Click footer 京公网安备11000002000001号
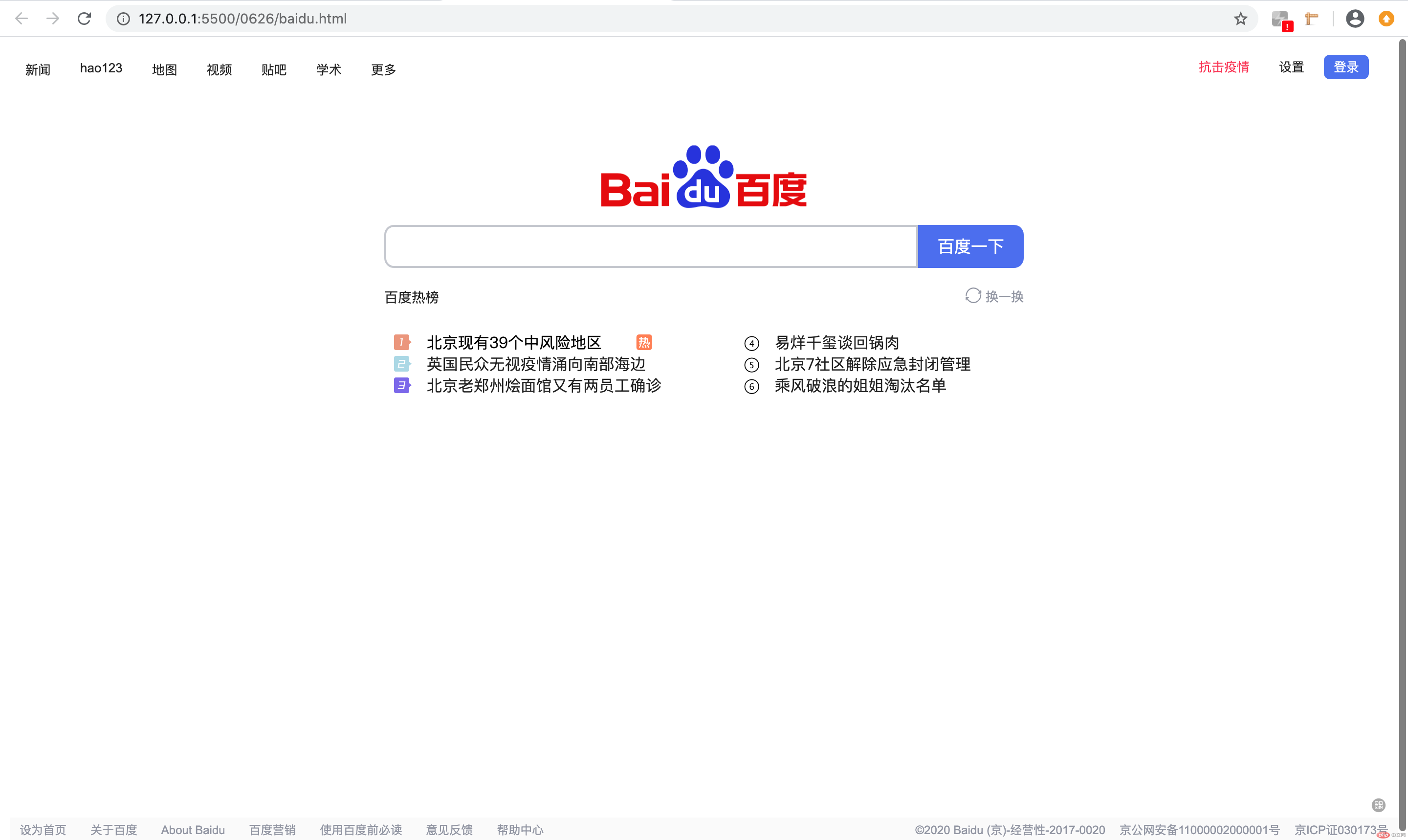 tap(1200, 830)
